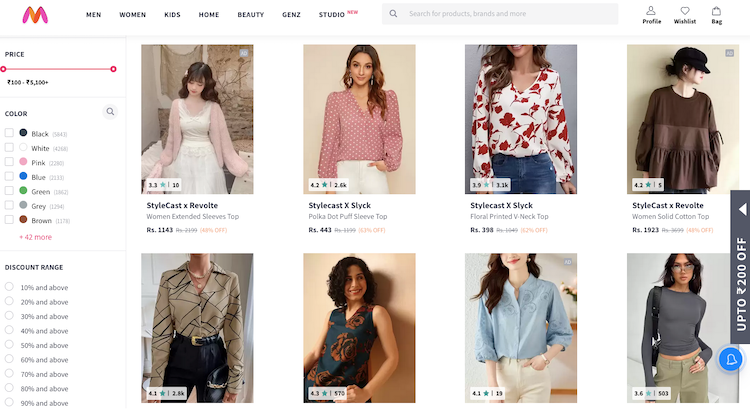Image resolution: width=750 pixels, height=410 pixels.
Task: Click the 3.9 rating with 3.1k reviews
Action: pos(490,185)
